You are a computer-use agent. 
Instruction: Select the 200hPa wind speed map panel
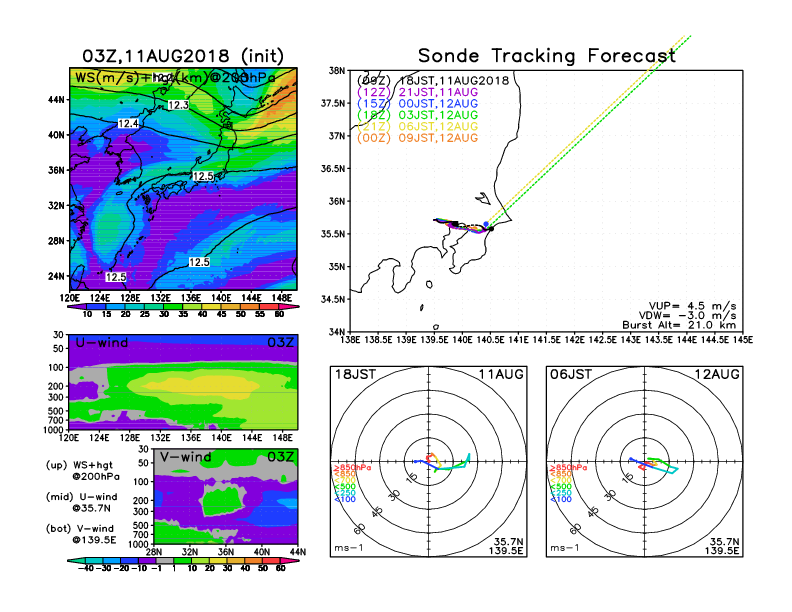click(x=183, y=179)
